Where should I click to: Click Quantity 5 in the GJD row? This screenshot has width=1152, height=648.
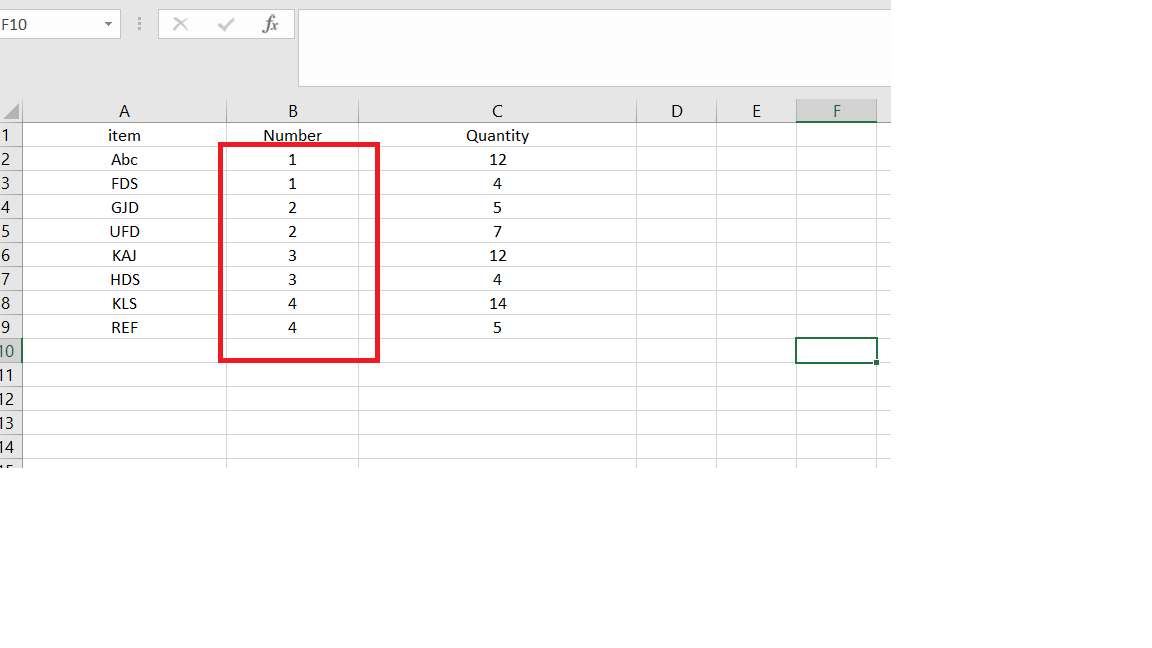click(x=497, y=207)
